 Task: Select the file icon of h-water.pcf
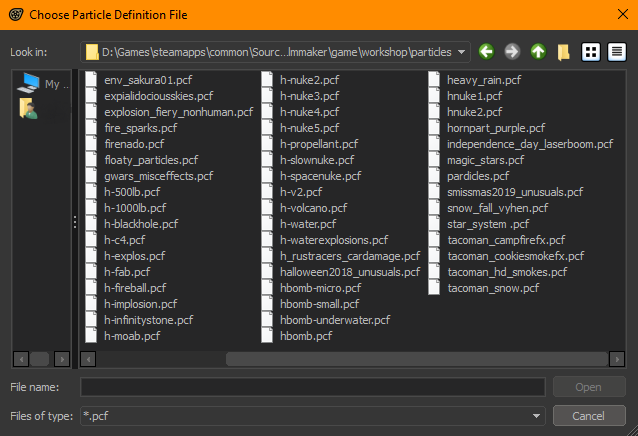267,224
